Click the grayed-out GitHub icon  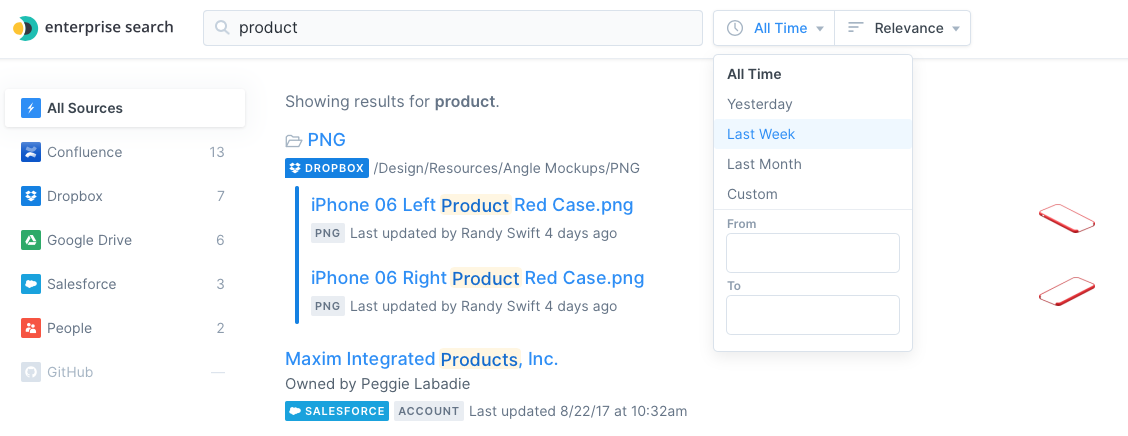pos(31,372)
